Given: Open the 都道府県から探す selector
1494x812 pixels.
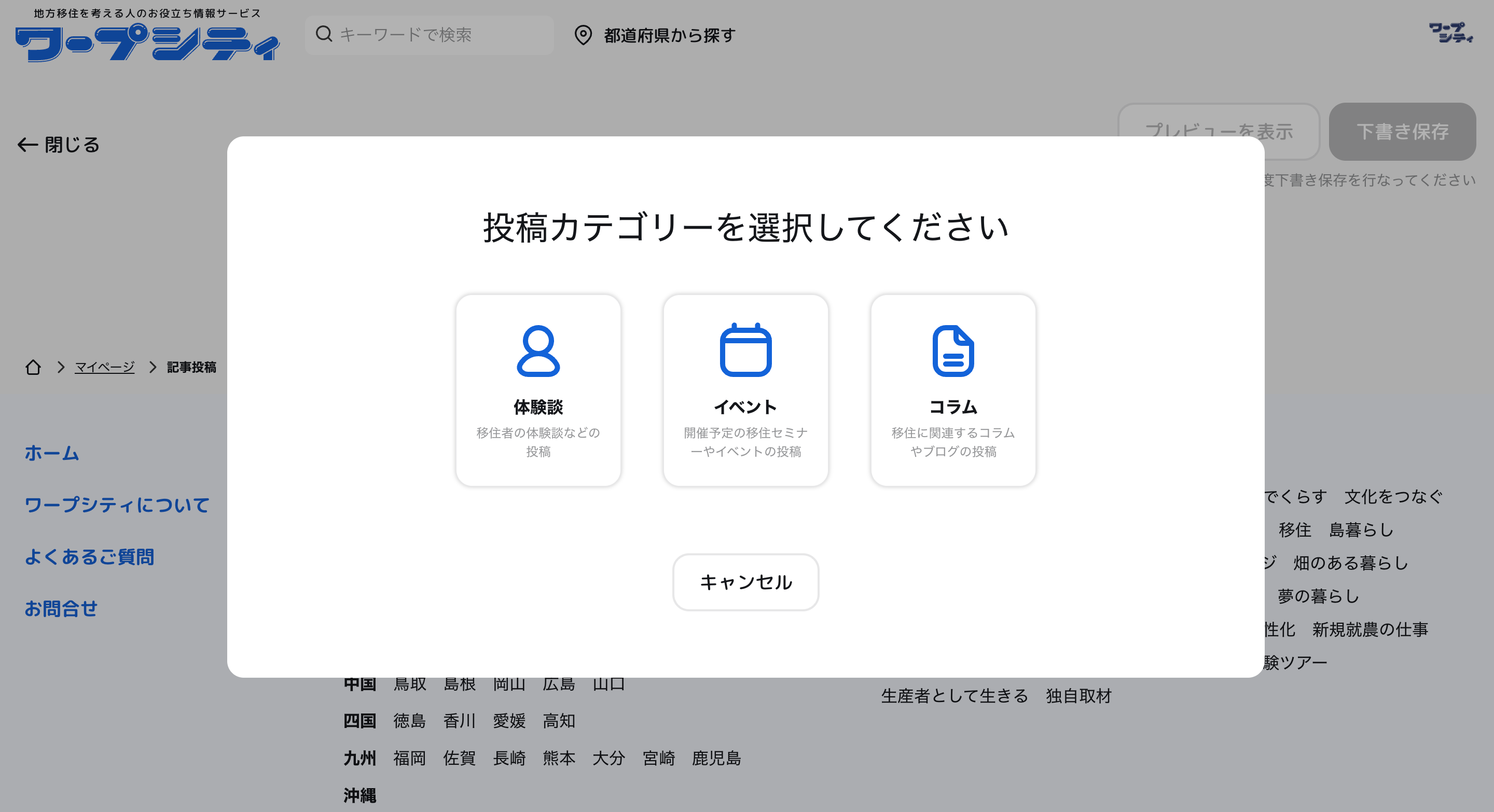Looking at the screenshot, I should (669, 35).
